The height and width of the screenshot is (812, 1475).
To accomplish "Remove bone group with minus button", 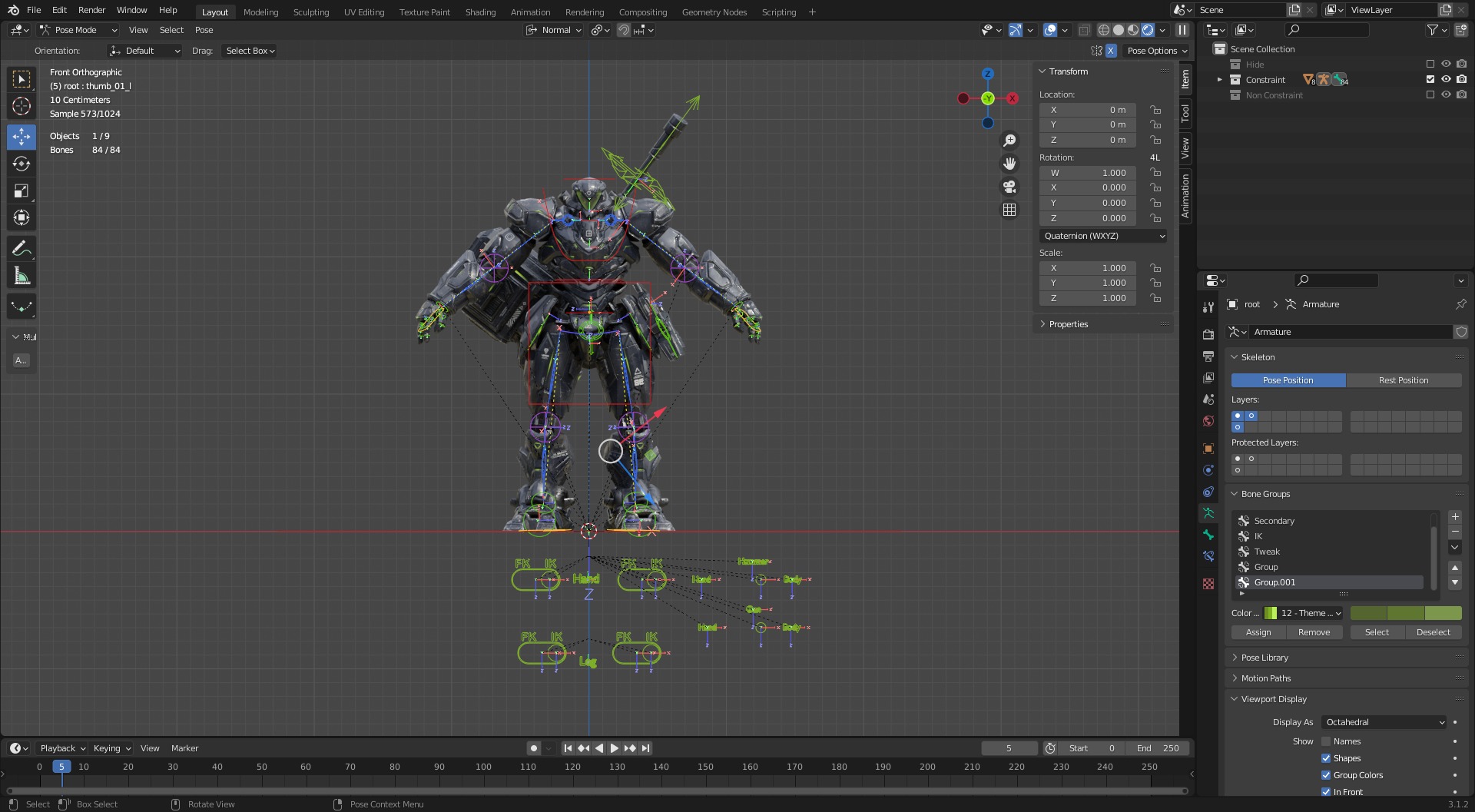I will (x=1454, y=532).
